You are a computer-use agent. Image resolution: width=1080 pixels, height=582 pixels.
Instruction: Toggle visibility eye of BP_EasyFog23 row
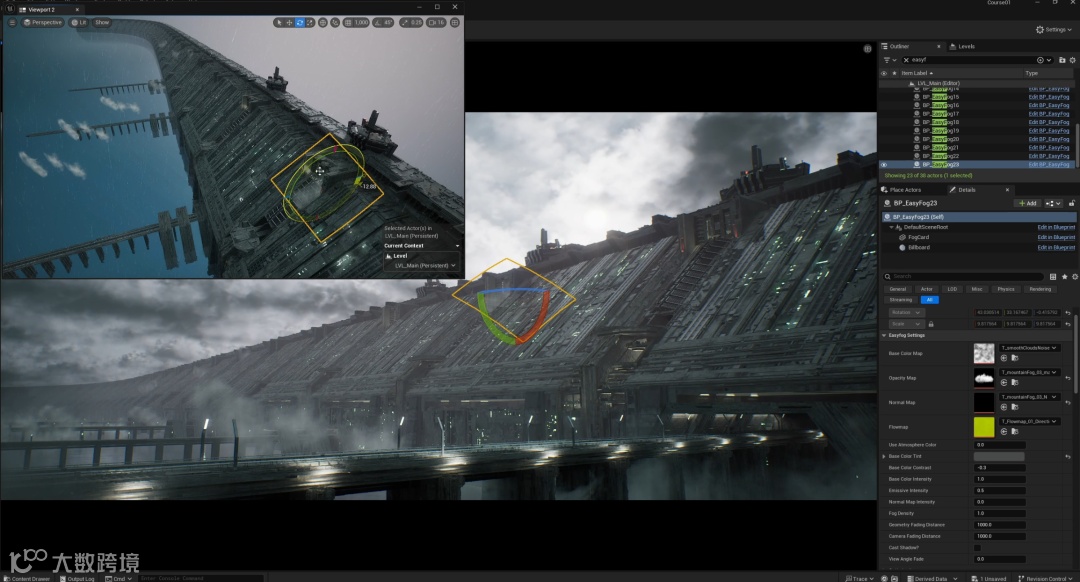coord(884,165)
